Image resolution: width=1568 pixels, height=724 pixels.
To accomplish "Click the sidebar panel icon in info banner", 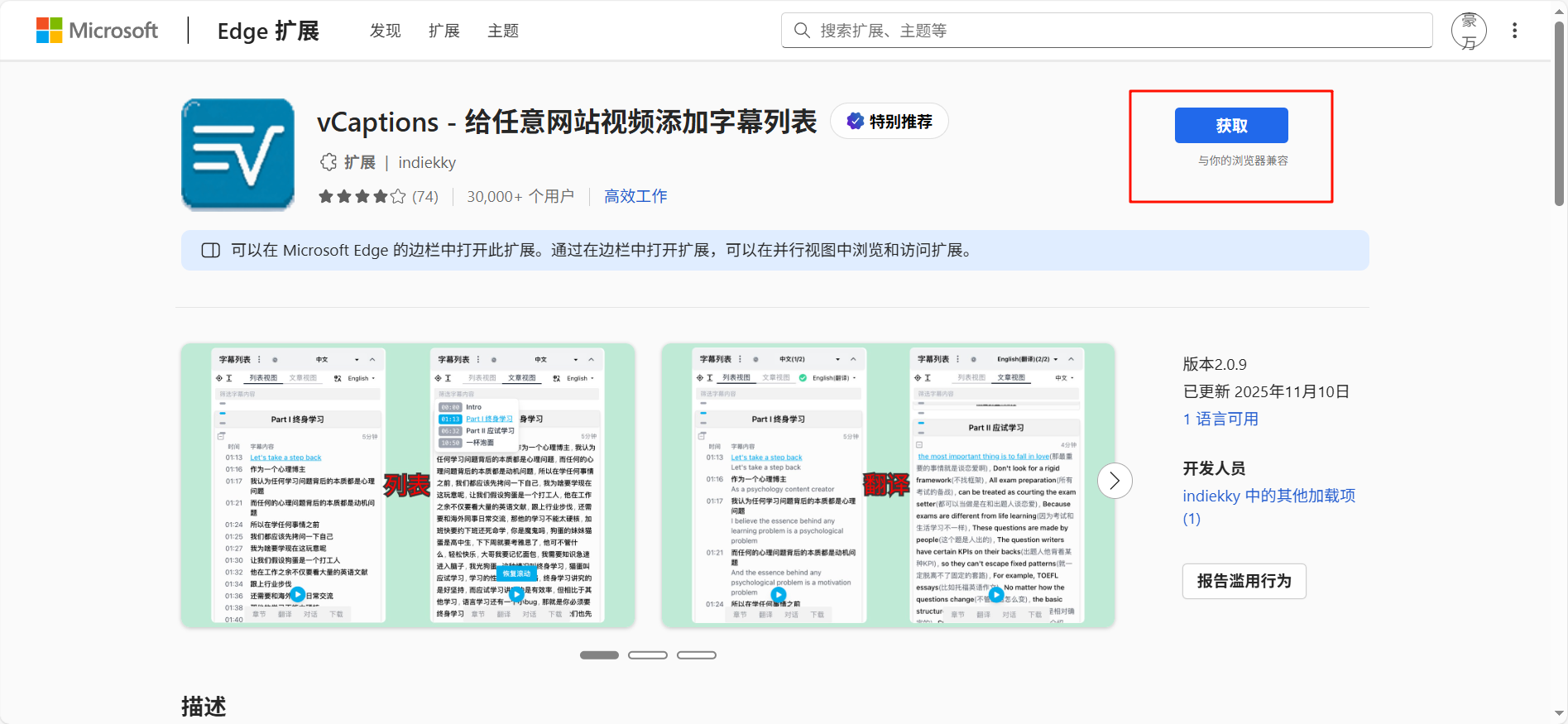I will point(211,250).
